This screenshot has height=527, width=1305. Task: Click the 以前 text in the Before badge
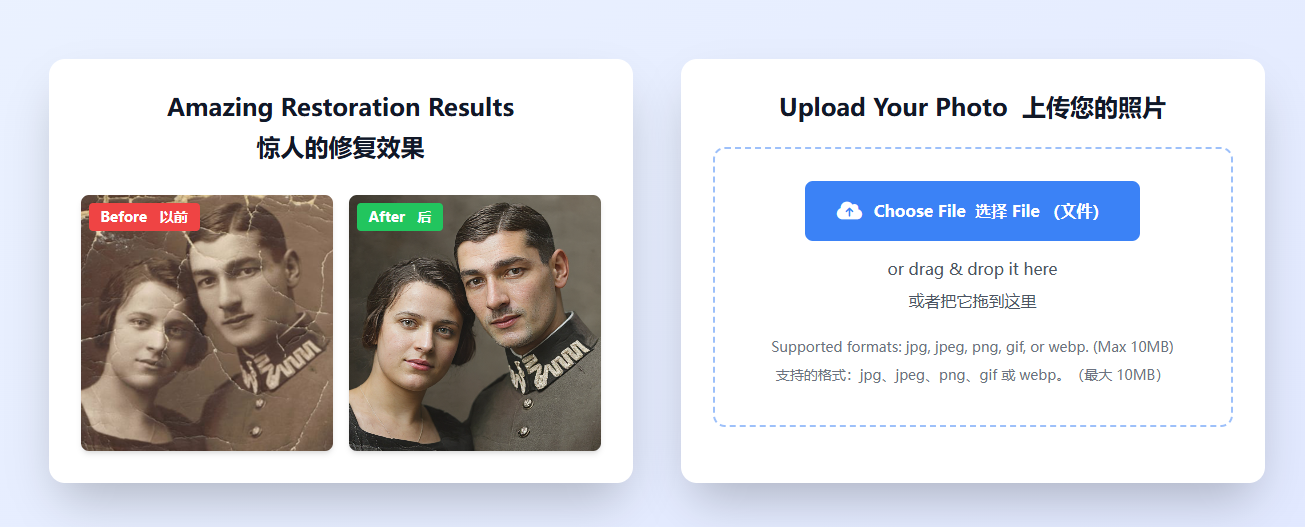[173, 217]
